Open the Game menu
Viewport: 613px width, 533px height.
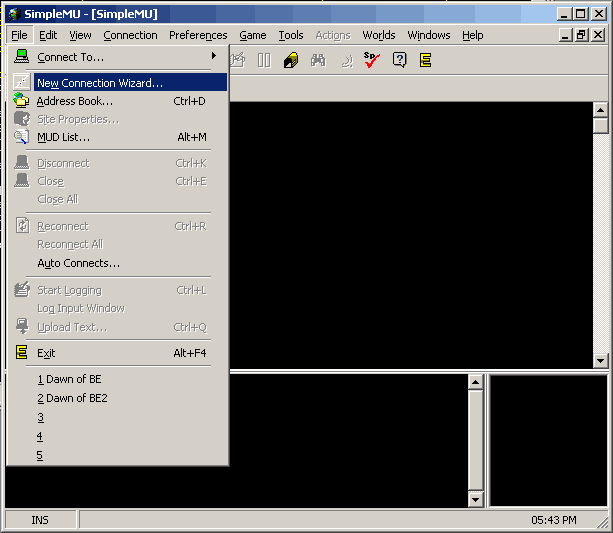point(253,35)
